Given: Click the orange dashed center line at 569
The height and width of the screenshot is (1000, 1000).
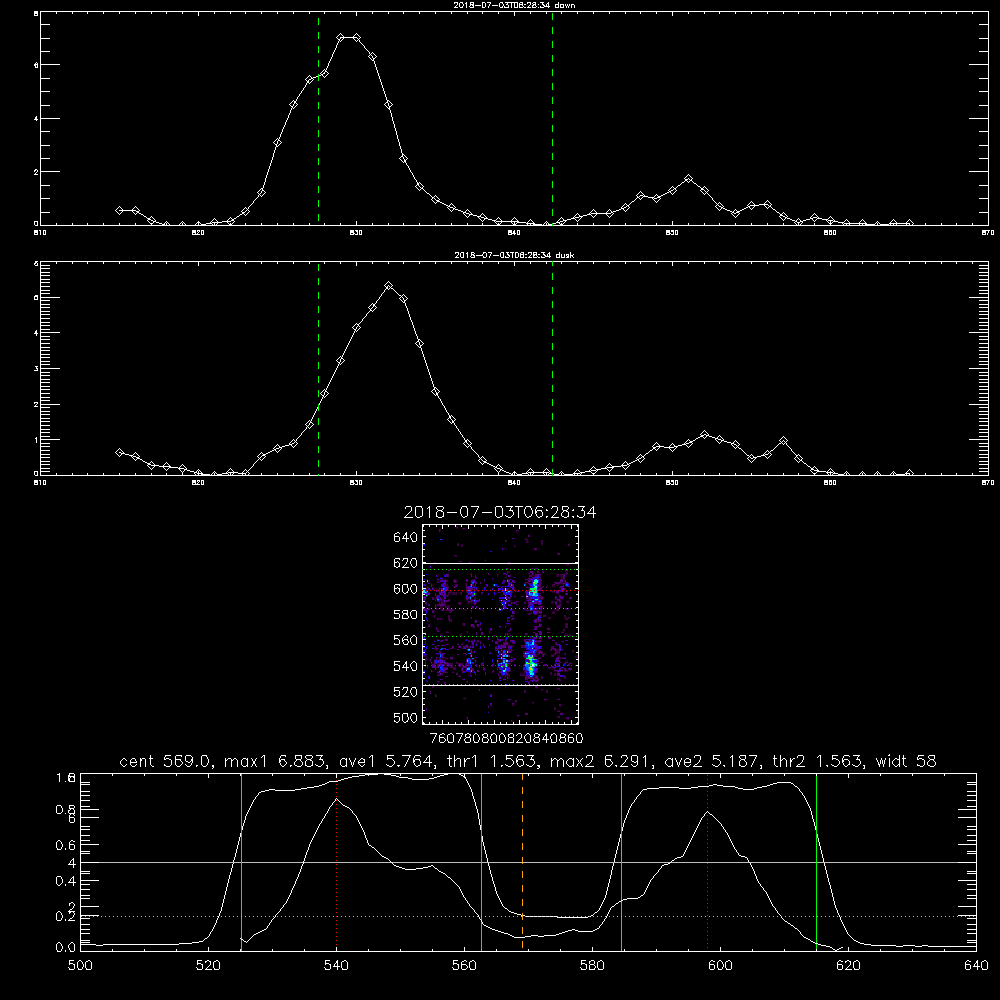Looking at the screenshot, I should [x=522, y=862].
